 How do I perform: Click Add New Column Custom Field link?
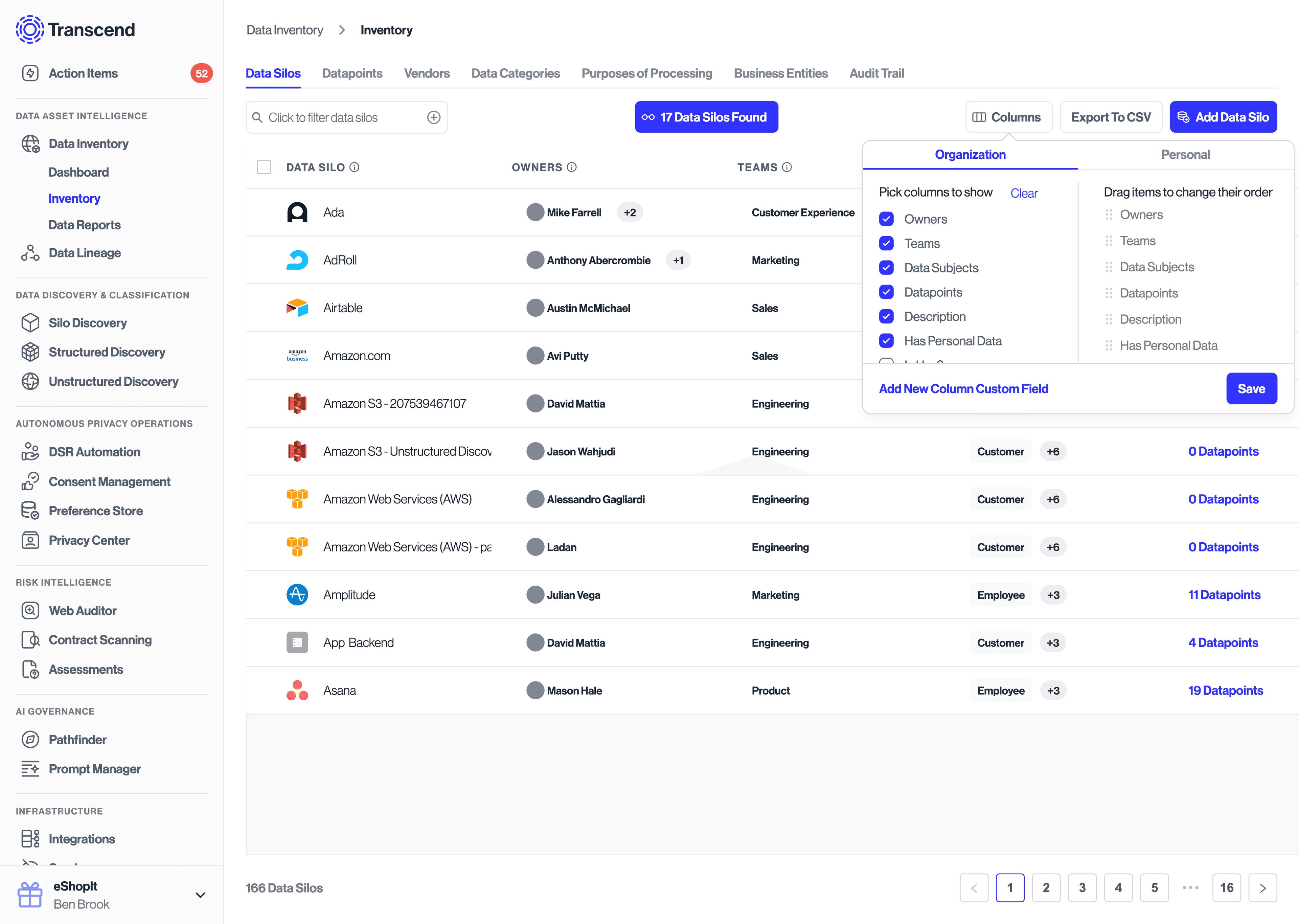click(963, 389)
